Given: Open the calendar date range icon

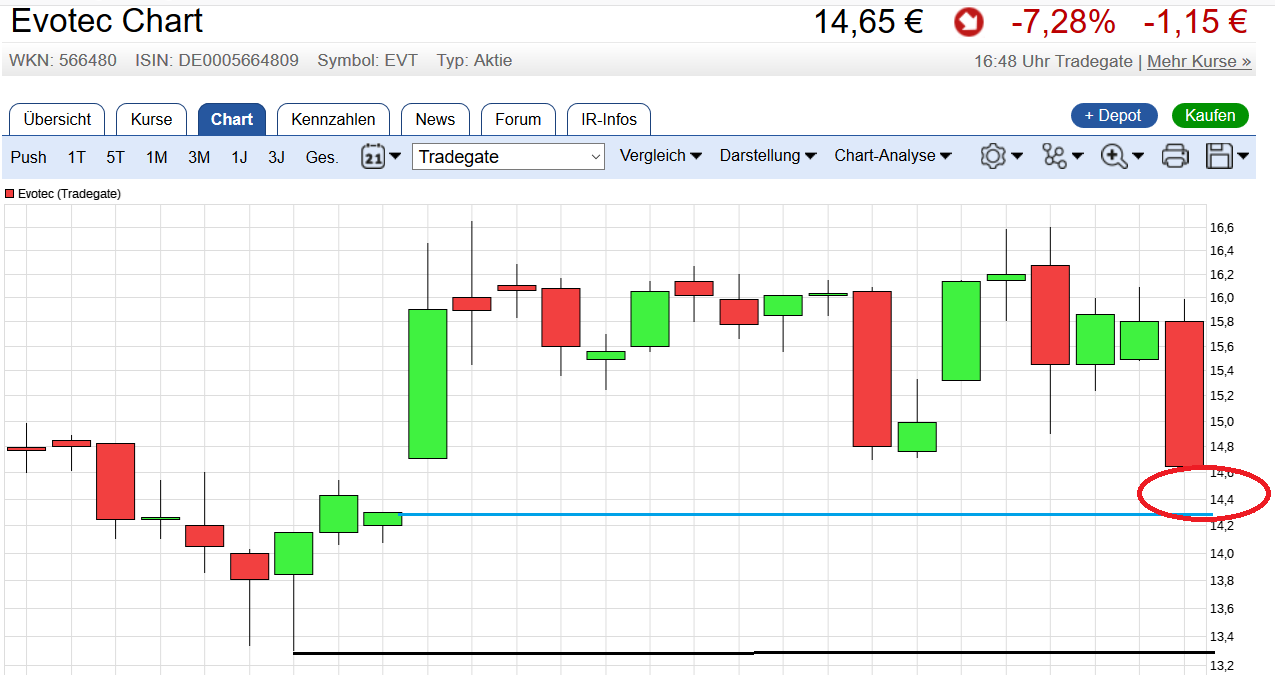Looking at the screenshot, I should click(x=373, y=156).
